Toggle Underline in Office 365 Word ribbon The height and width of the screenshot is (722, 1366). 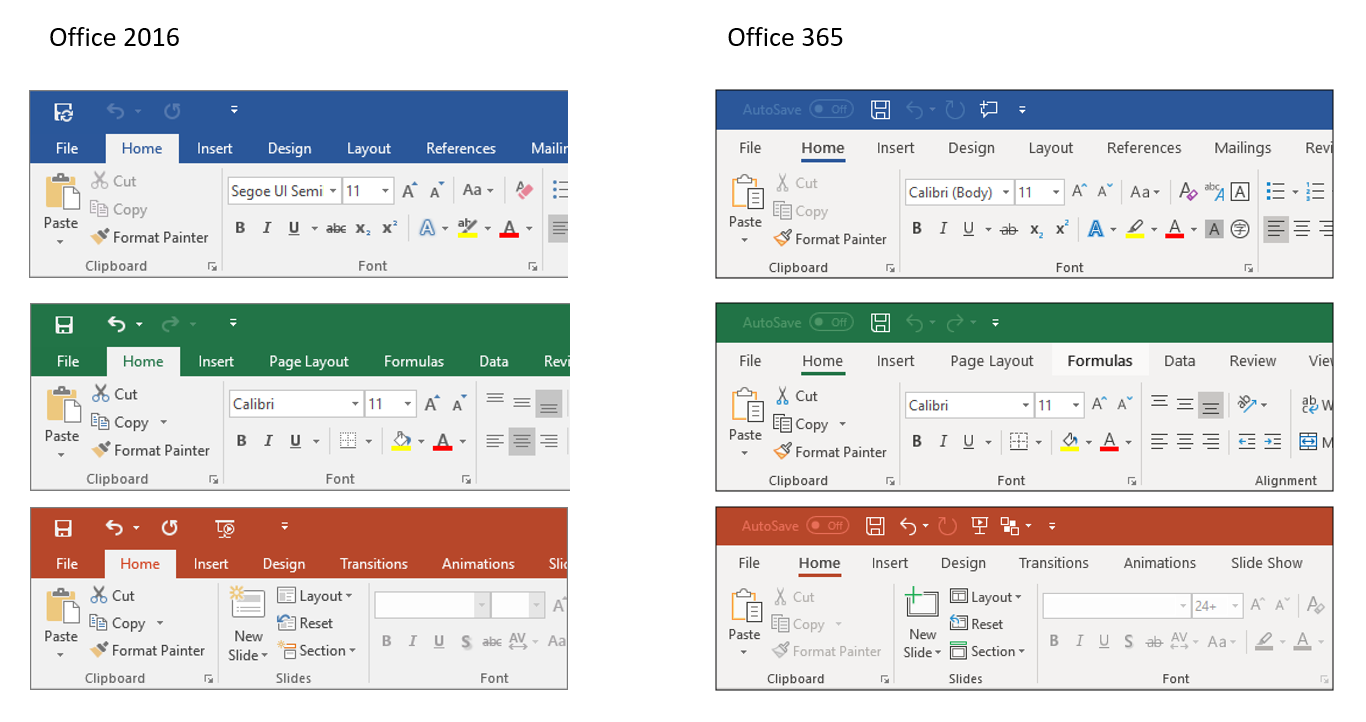point(969,229)
